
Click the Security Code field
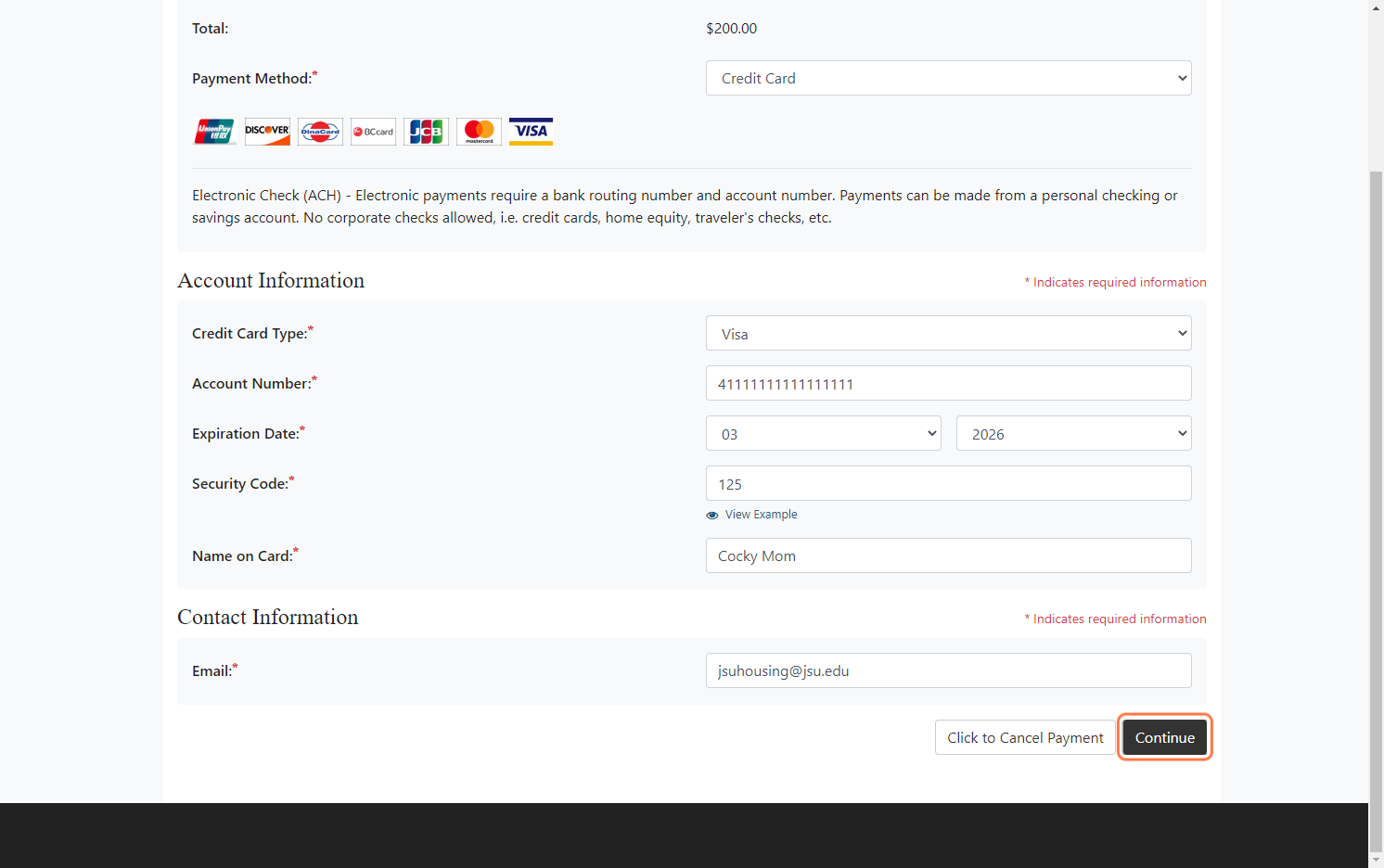click(x=948, y=483)
